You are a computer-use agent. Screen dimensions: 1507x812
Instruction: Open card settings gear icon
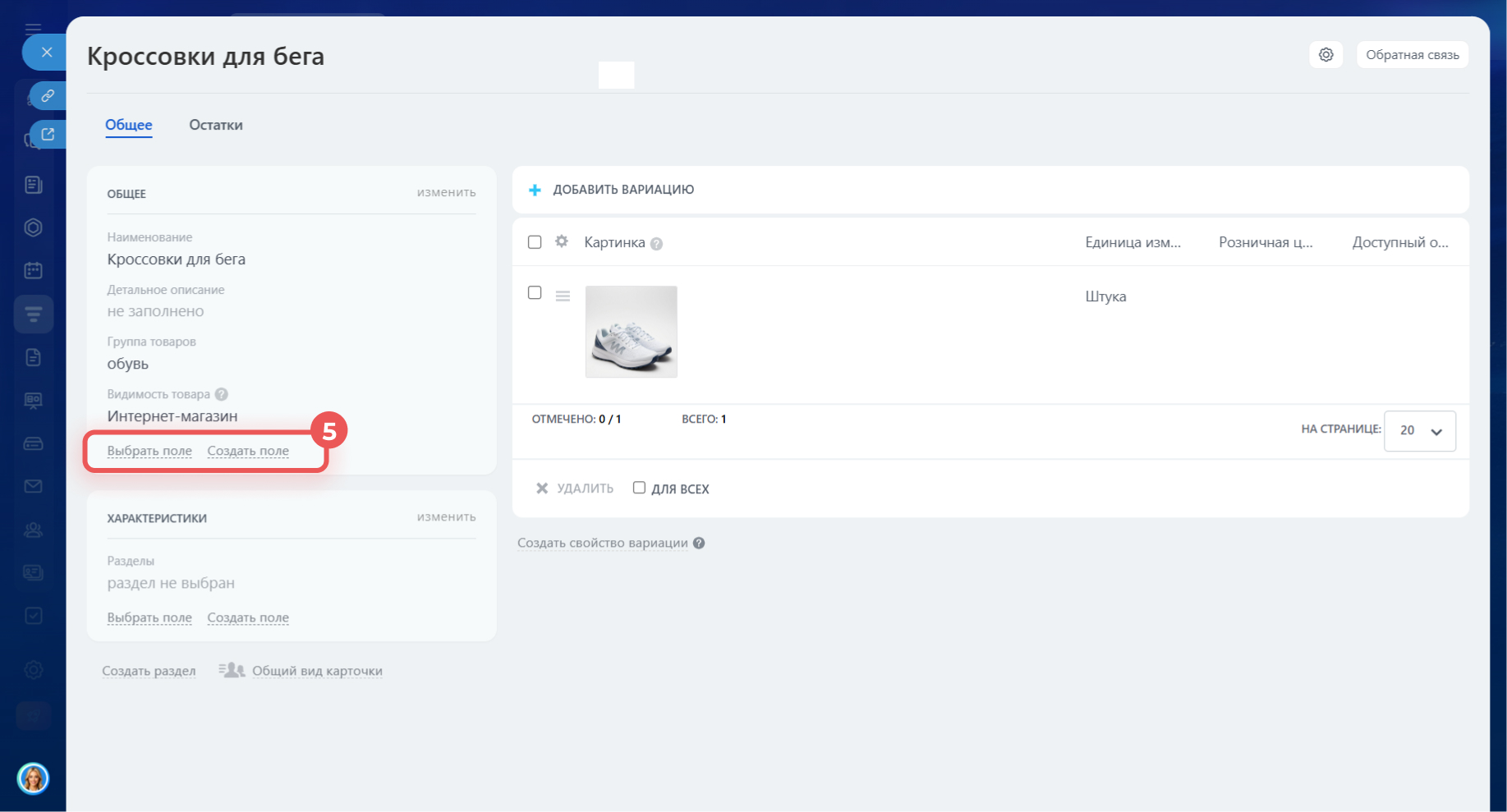click(1326, 55)
